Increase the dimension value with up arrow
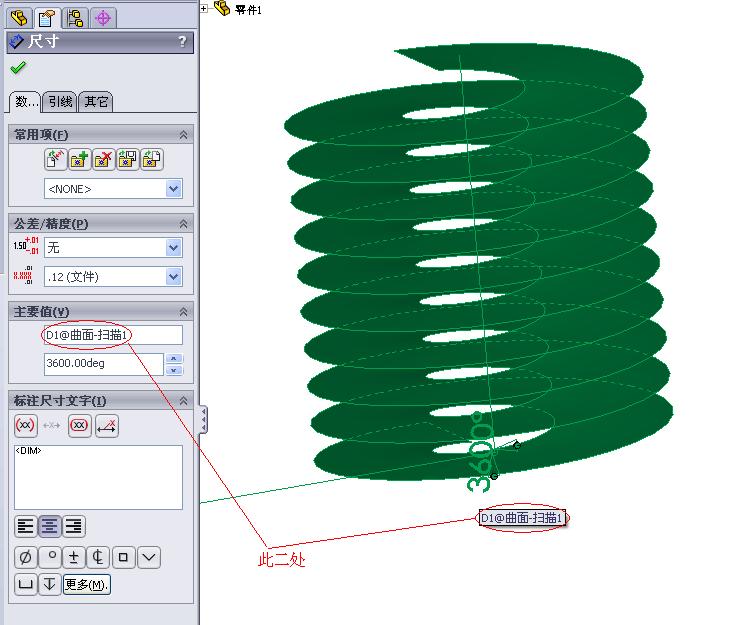This screenshot has width=747, height=625. (174, 358)
